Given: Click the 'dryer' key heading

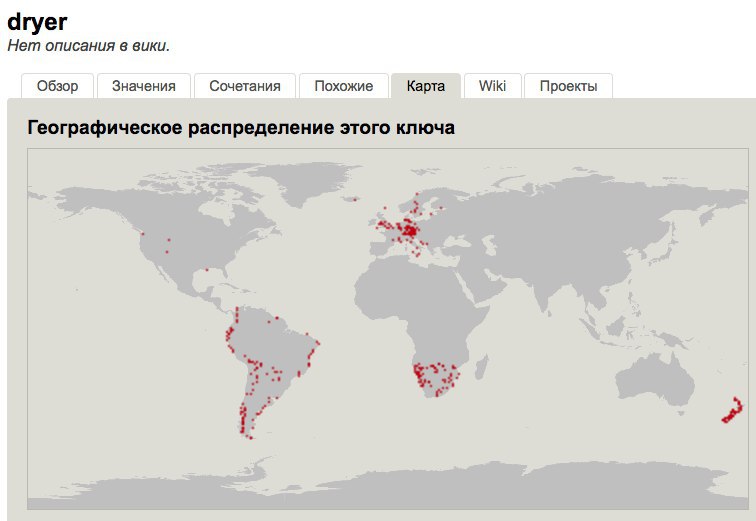Looking at the screenshot, I should click(37, 22).
